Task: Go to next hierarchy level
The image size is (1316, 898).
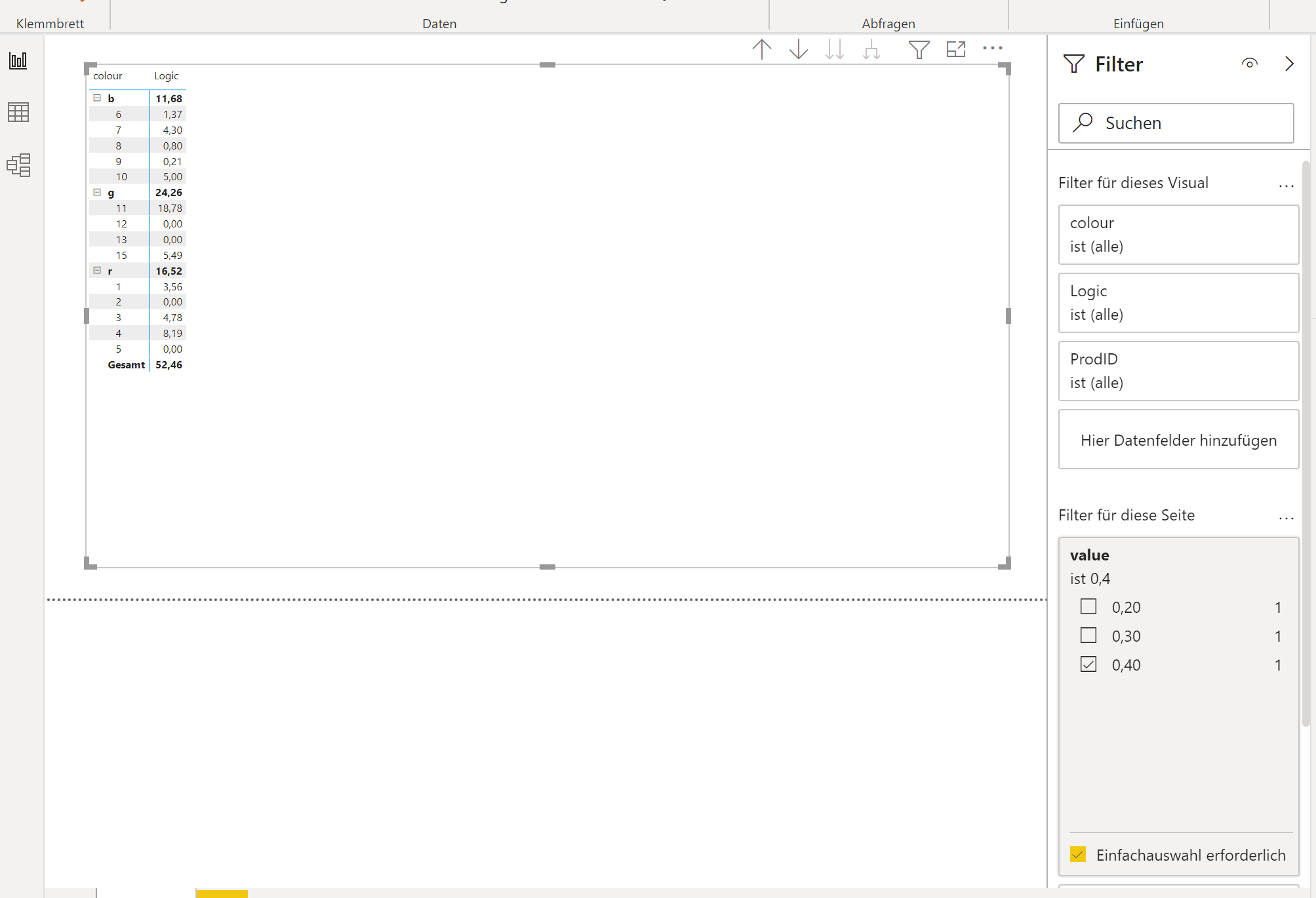Action: pos(835,49)
